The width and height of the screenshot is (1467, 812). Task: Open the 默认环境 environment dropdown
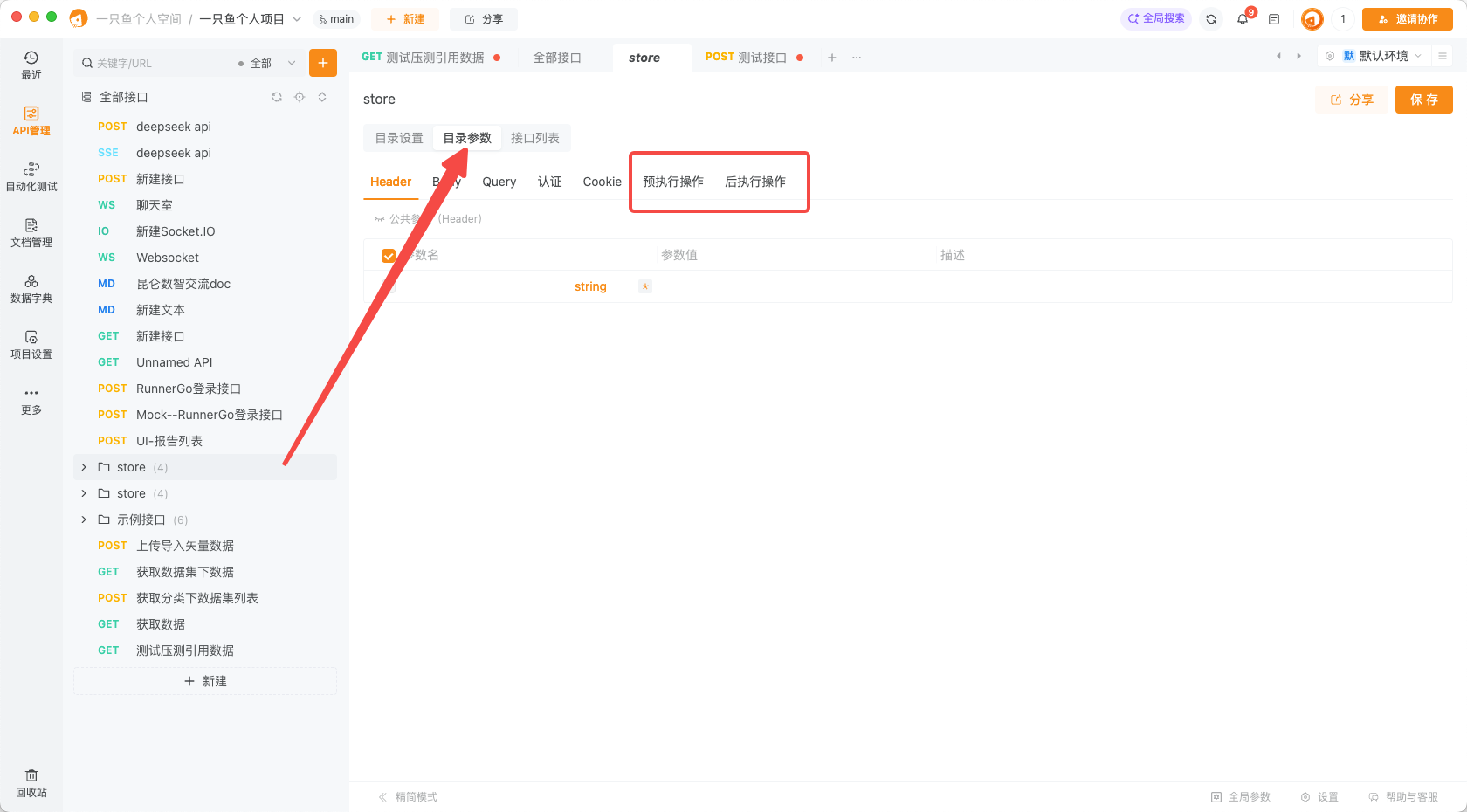pos(1380,55)
